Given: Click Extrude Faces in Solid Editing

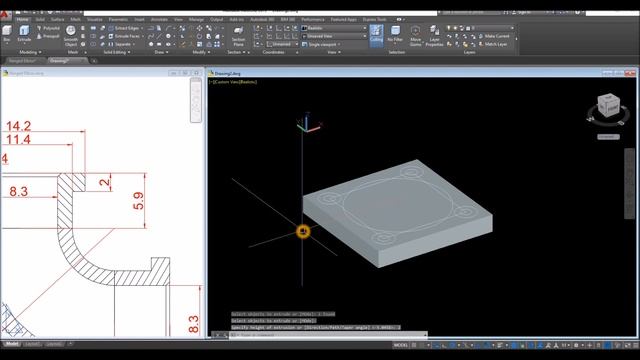Looking at the screenshot, I should 125,36.
